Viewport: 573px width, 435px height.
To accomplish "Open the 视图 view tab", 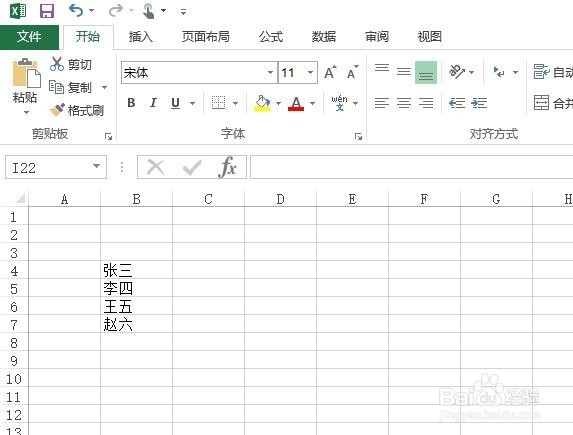I will (x=430, y=37).
